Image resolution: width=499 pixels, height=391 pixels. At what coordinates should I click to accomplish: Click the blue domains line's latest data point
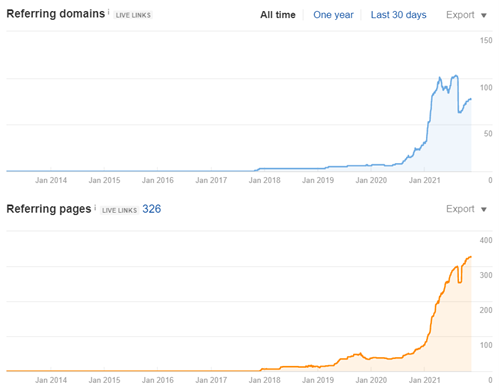(x=471, y=99)
